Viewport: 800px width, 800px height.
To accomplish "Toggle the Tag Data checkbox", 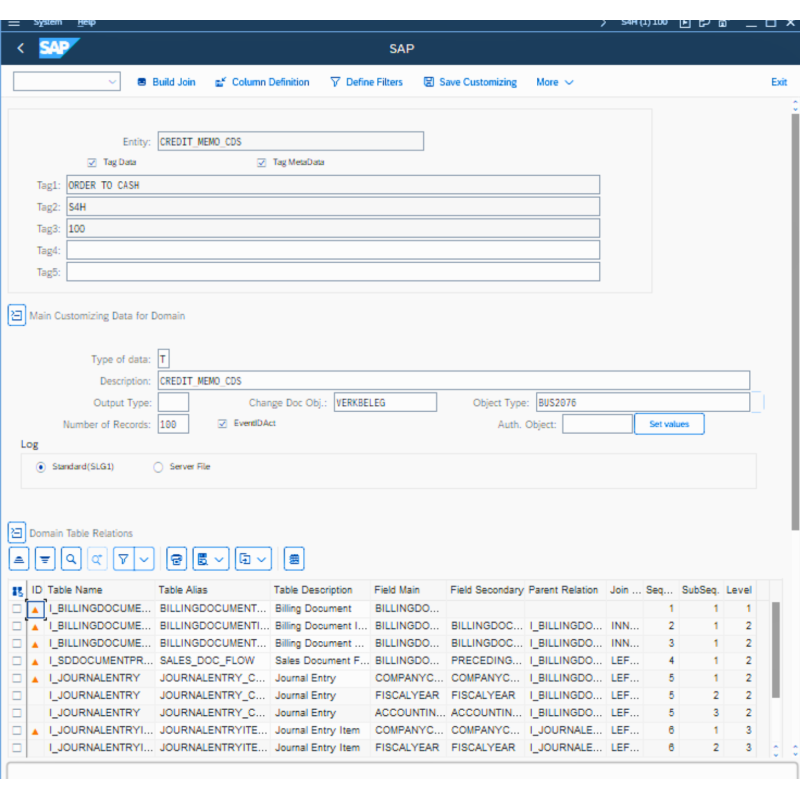I will (92, 162).
